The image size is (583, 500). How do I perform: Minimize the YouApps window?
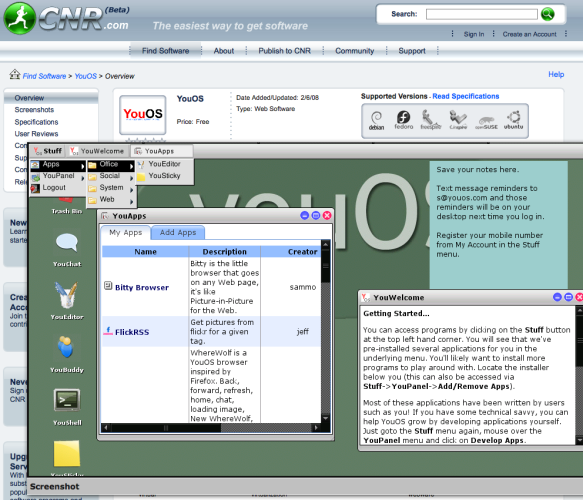click(305, 215)
